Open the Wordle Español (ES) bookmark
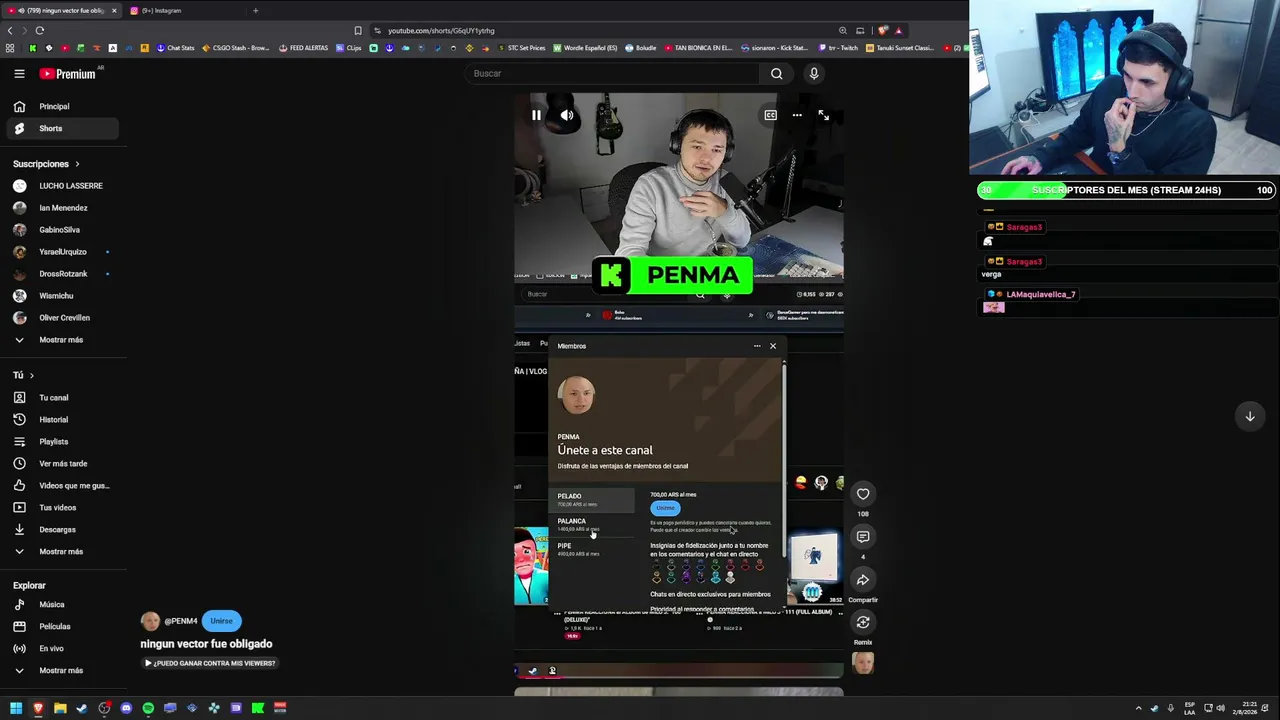 [x=584, y=48]
